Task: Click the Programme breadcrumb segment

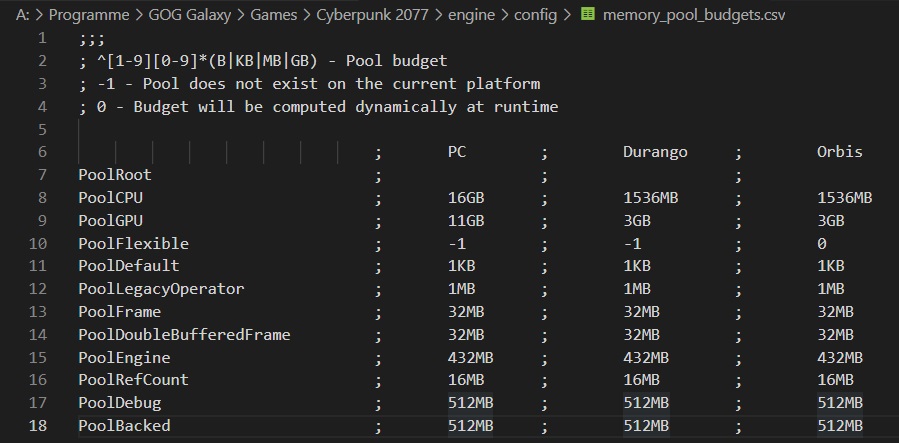Action: point(91,15)
